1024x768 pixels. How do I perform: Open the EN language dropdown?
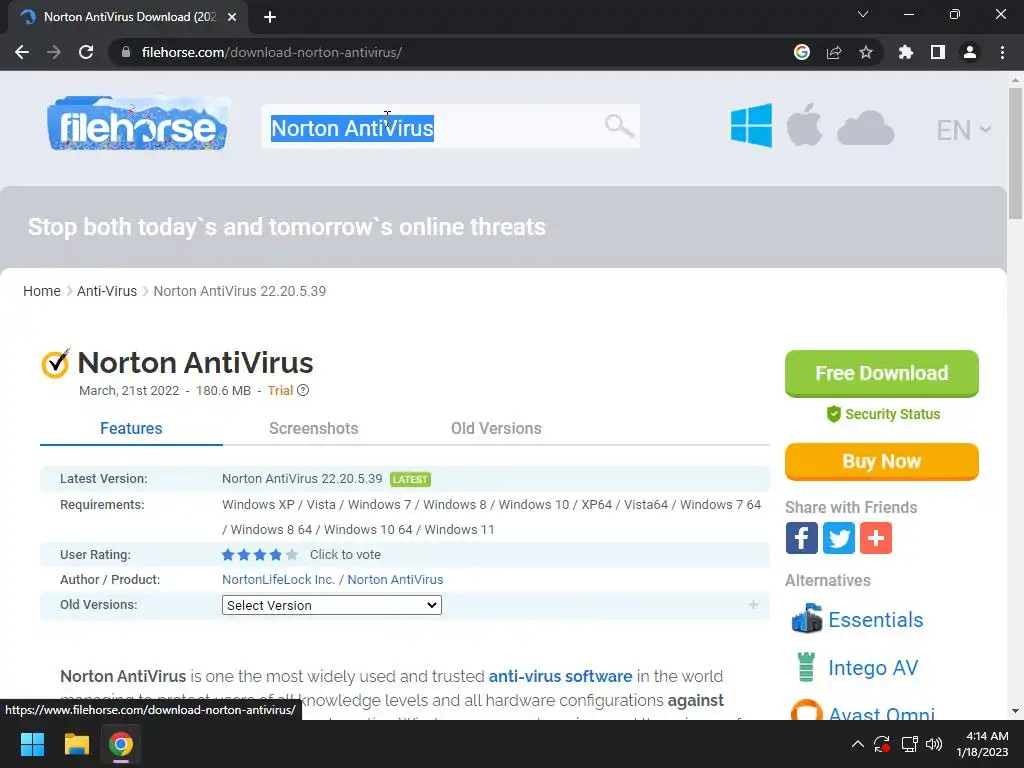pos(963,130)
